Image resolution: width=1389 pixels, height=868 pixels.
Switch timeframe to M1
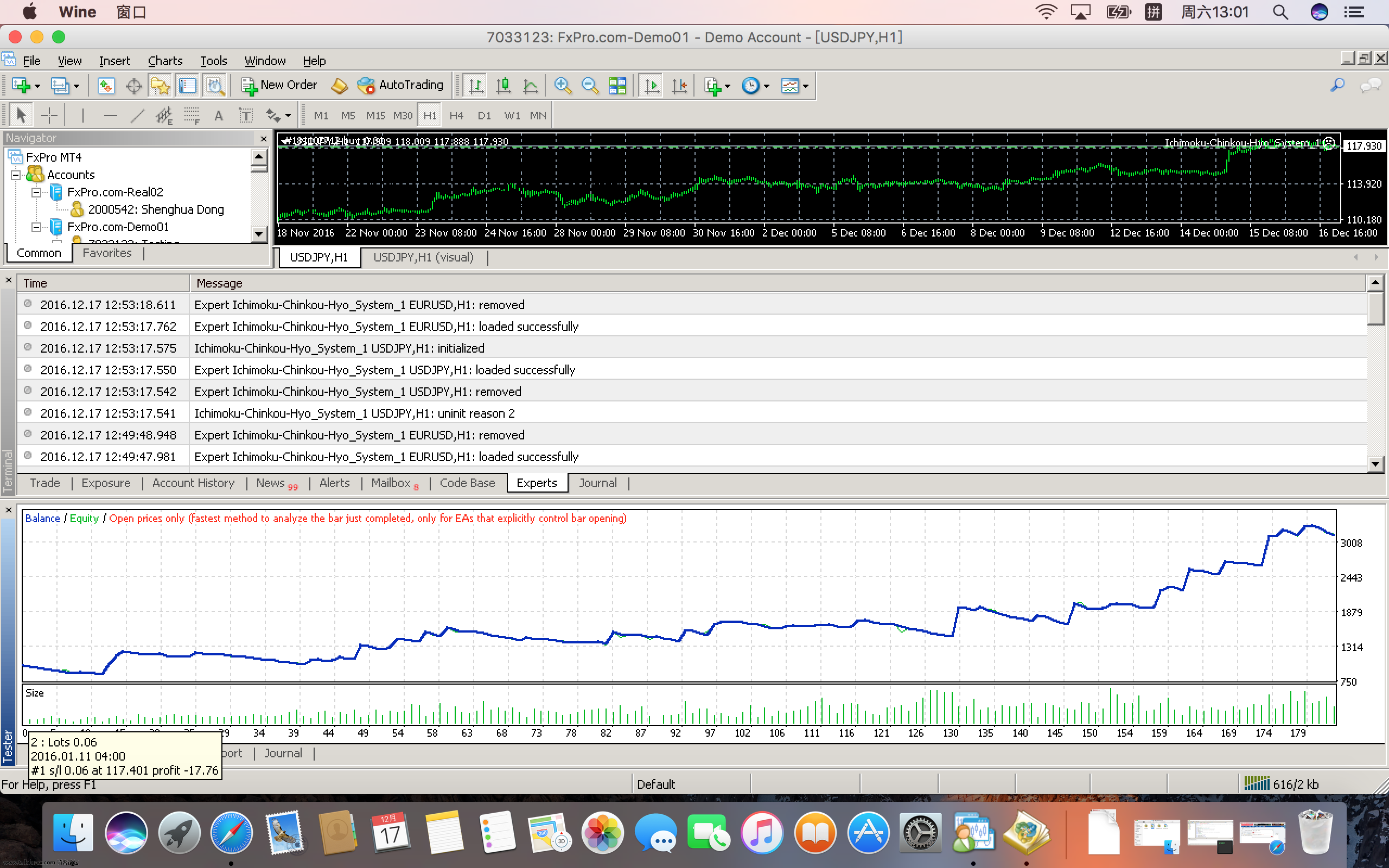tap(321, 116)
